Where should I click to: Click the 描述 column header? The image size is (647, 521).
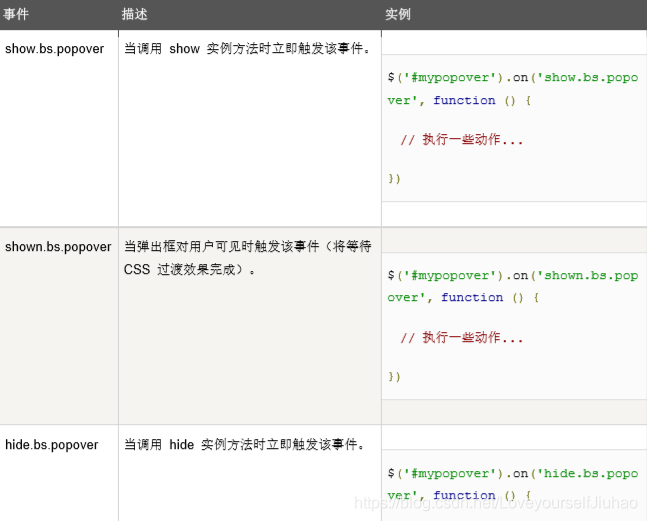click(x=135, y=14)
